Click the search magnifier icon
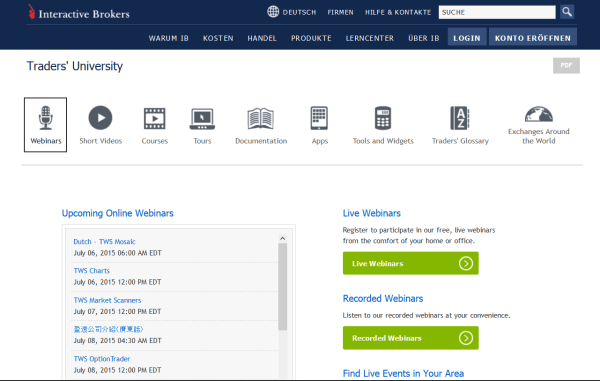Viewport: 600px width, 381px height. (567, 12)
